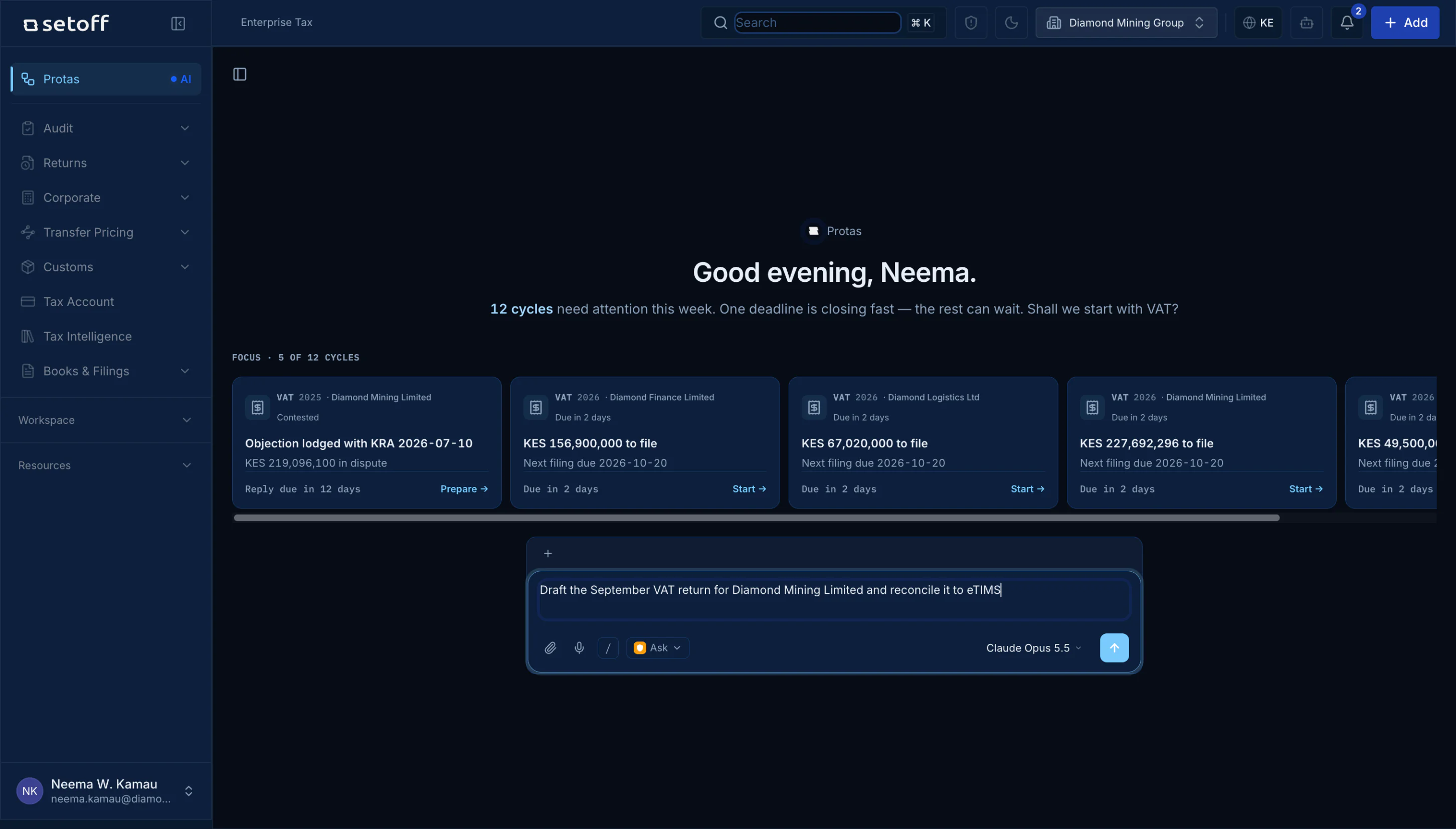Click the VAT icon on the Contested card
The height and width of the screenshot is (829, 1456).
coord(257,408)
